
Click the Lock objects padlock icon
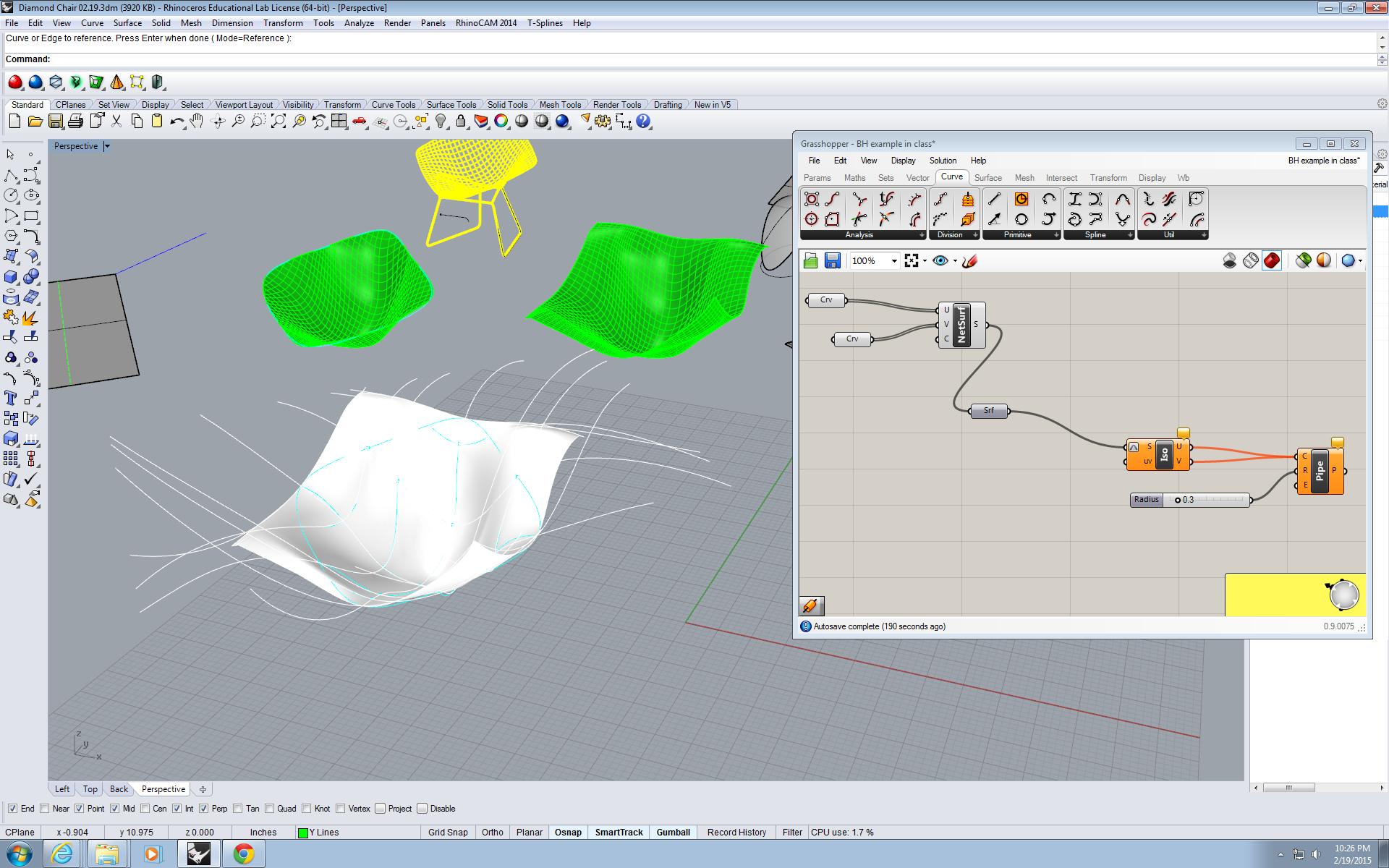[461, 122]
